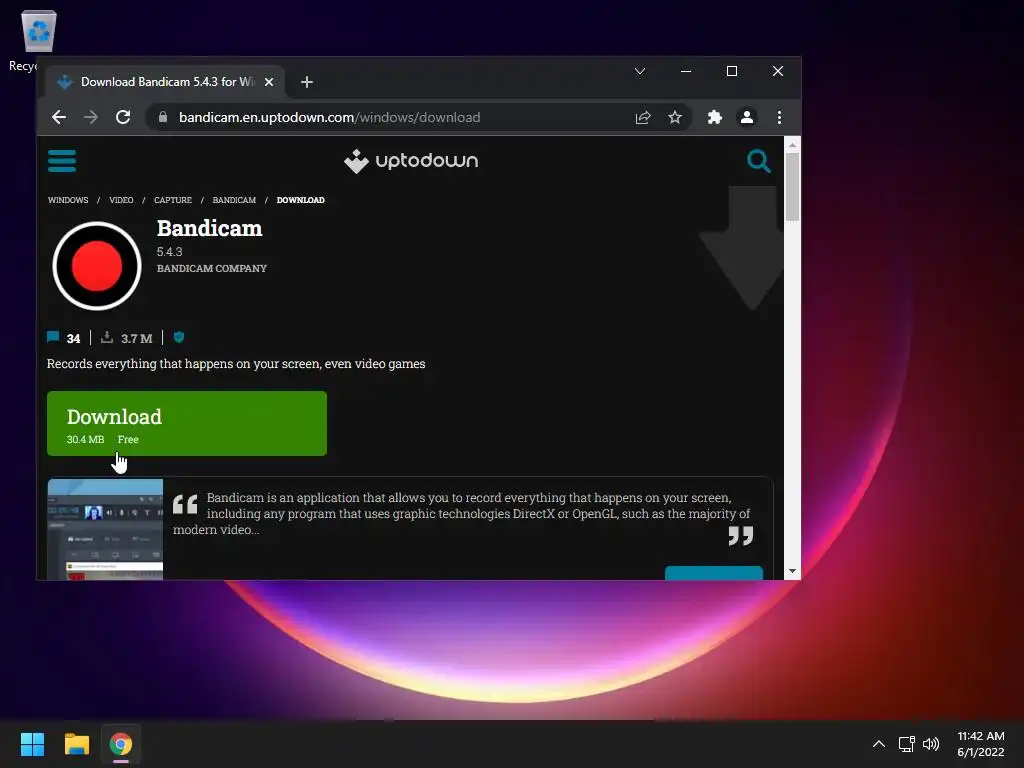Open File Explorer from the taskbar
This screenshot has height=768, width=1024.
click(77, 744)
